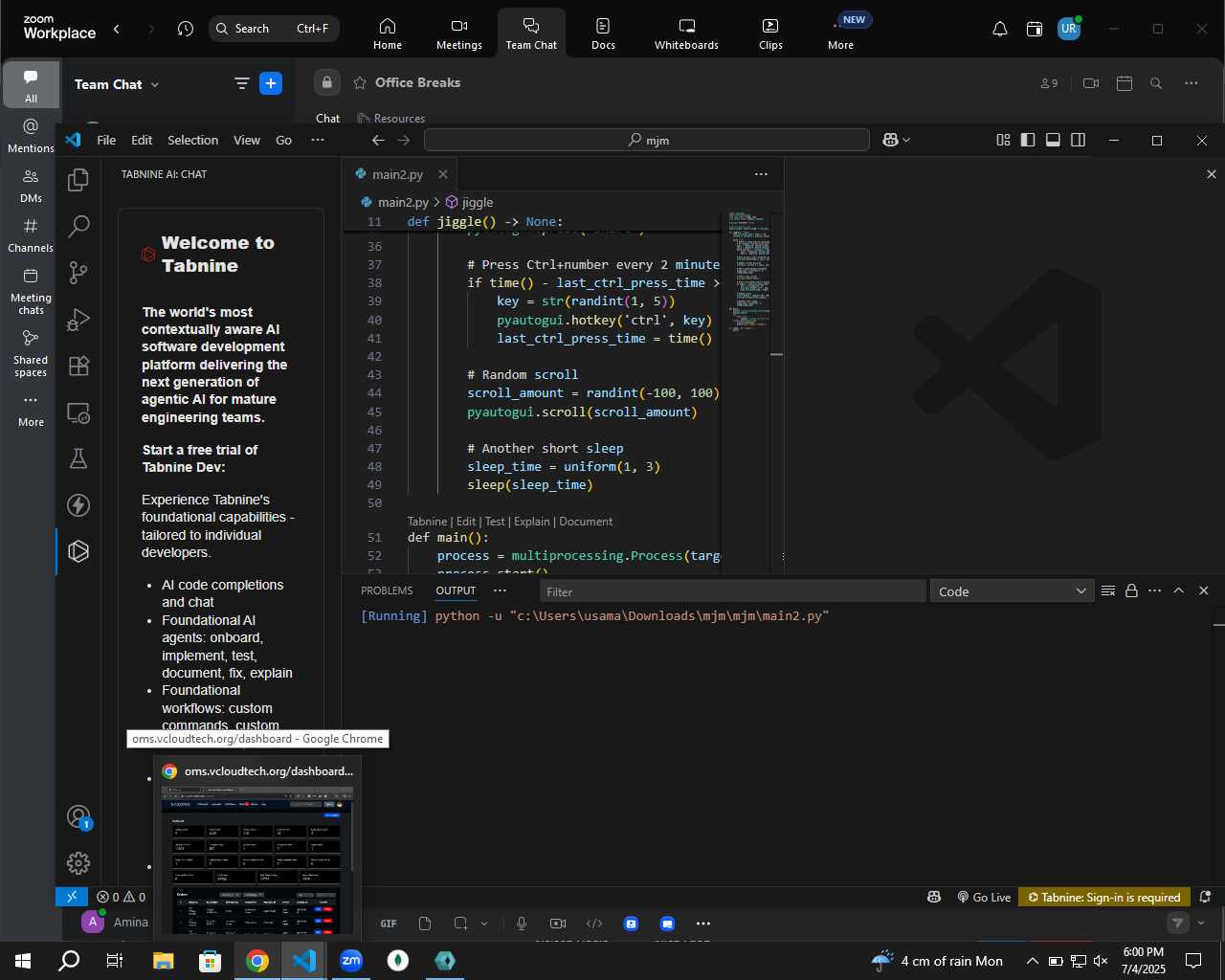Image resolution: width=1225 pixels, height=980 pixels.
Task: Open Run and Debug view
Action: pos(78,320)
